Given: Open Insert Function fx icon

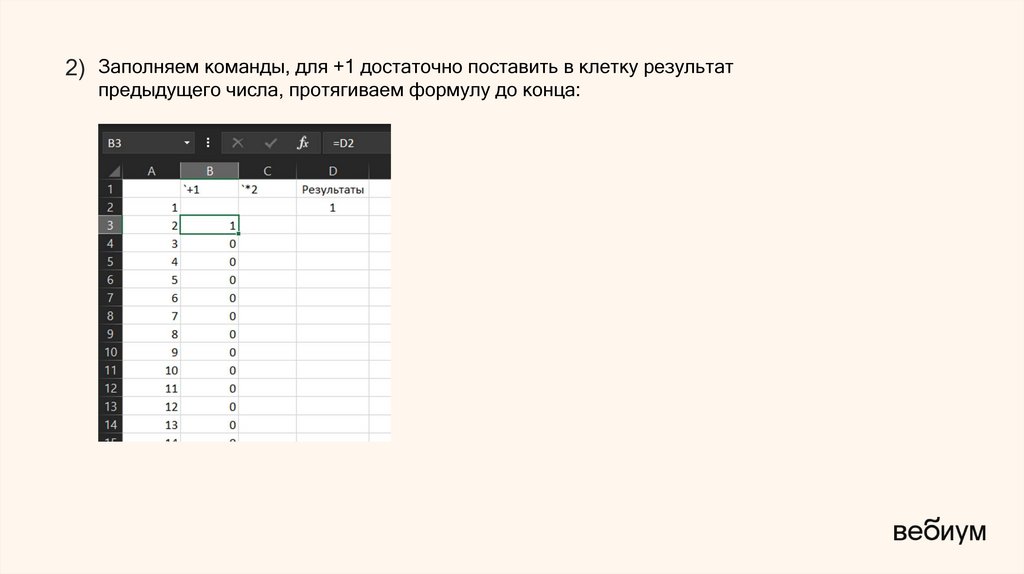Looking at the screenshot, I should pos(303,143).
